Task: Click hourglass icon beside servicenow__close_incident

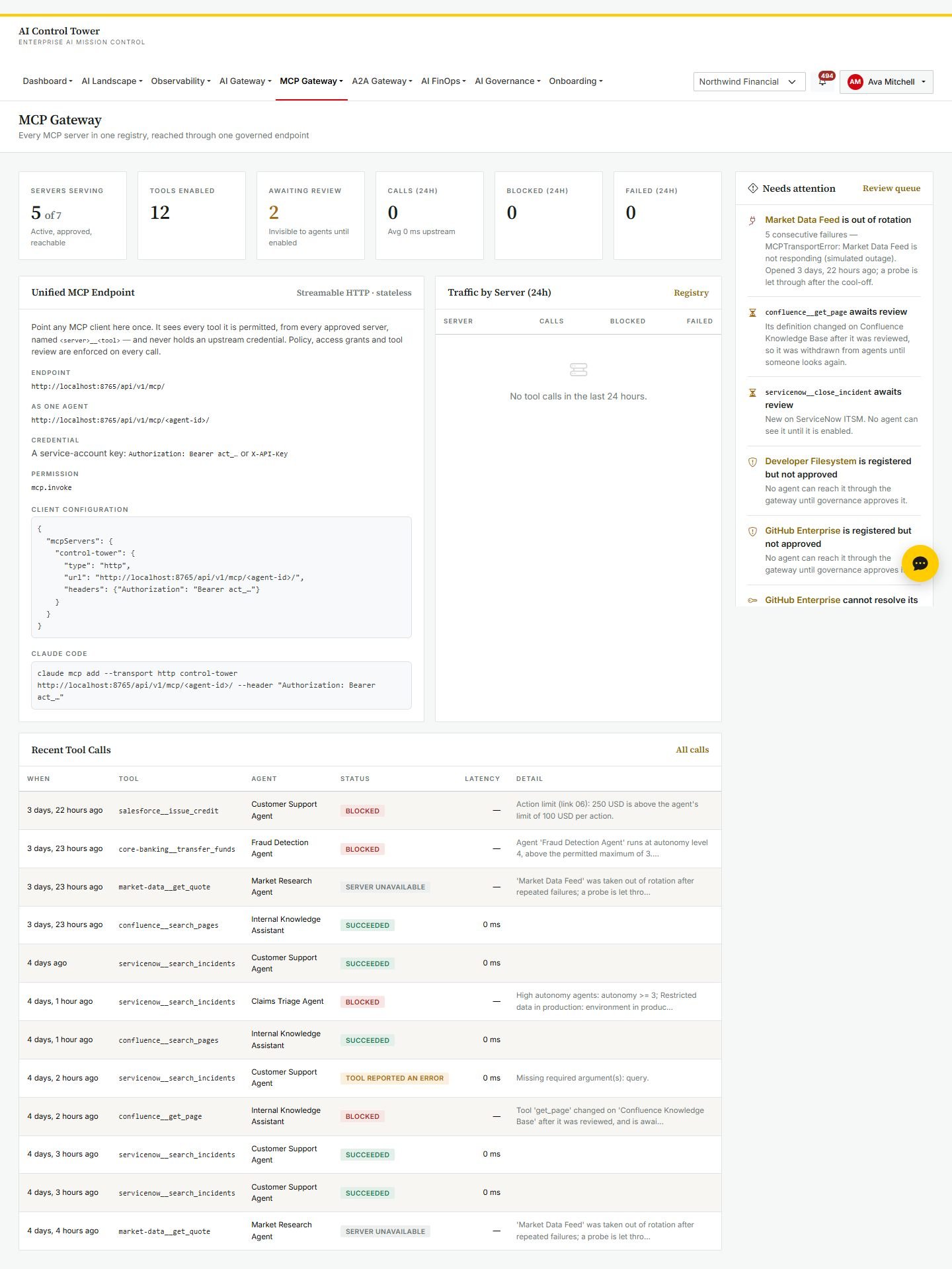Action: pyautogui.click(x=752, y=393)
